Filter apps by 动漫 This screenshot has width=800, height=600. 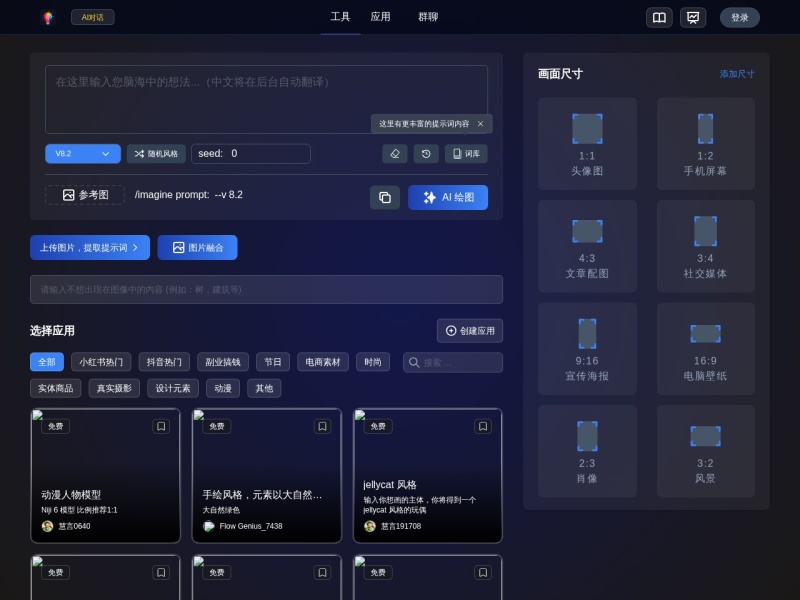pyautogui.click(x=223, y=388)
